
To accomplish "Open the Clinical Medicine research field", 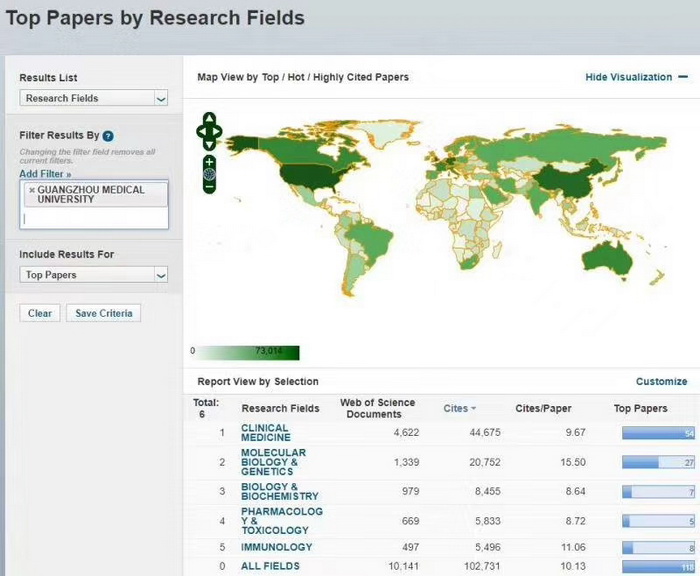I will (266, 432).
